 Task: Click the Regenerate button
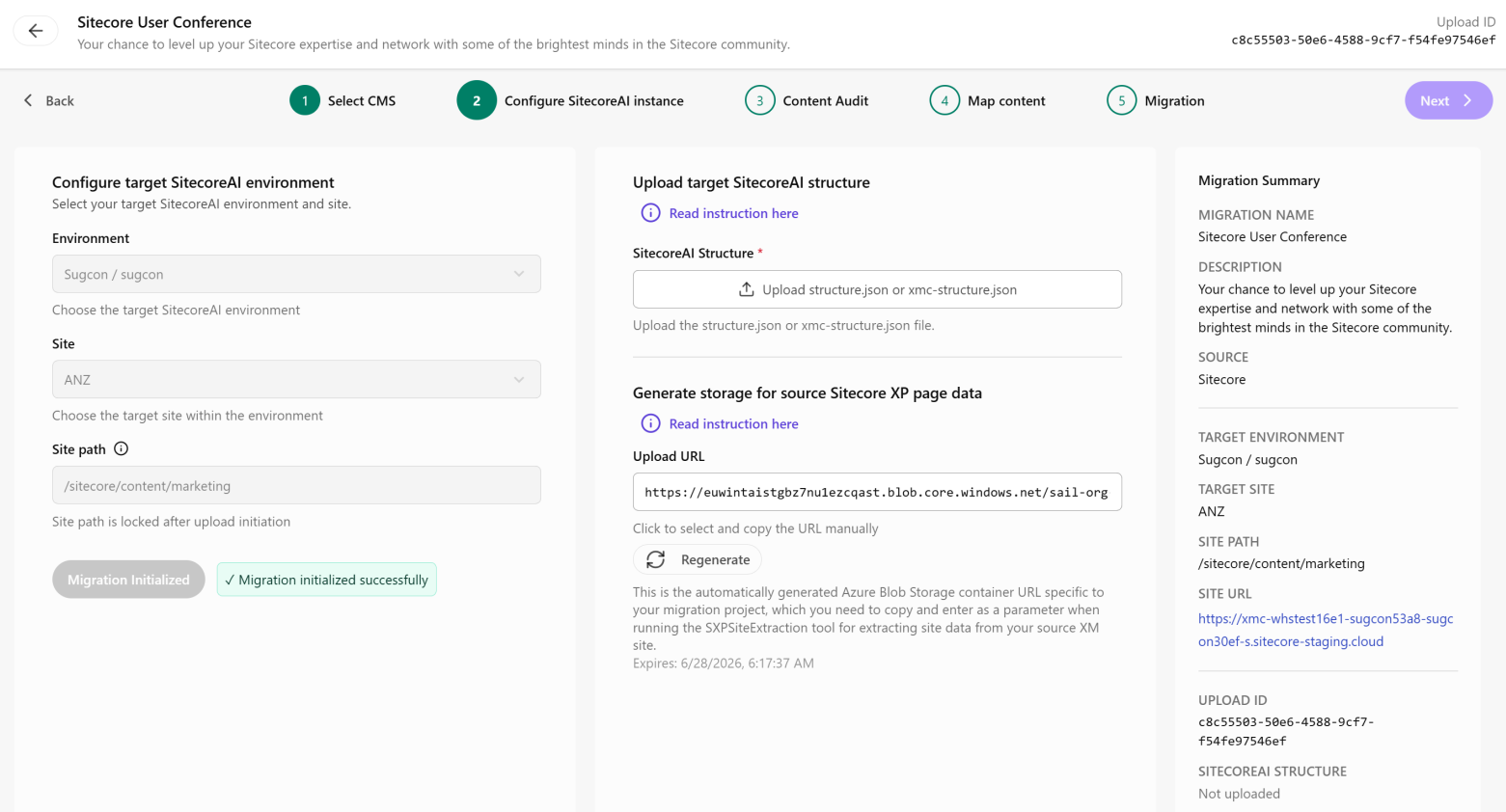click(x=698, y=559)
